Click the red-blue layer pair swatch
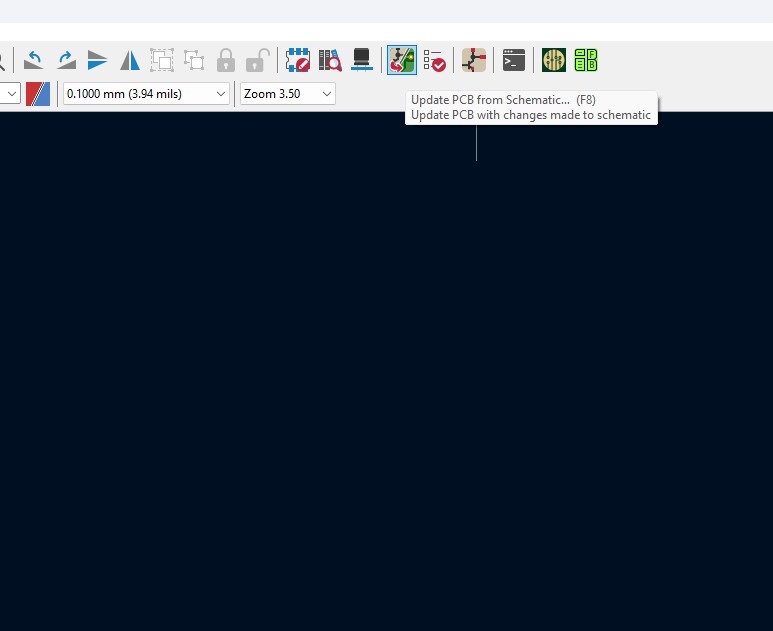The width and height of the screenshot is (773, 631). [x=38, y=94]
